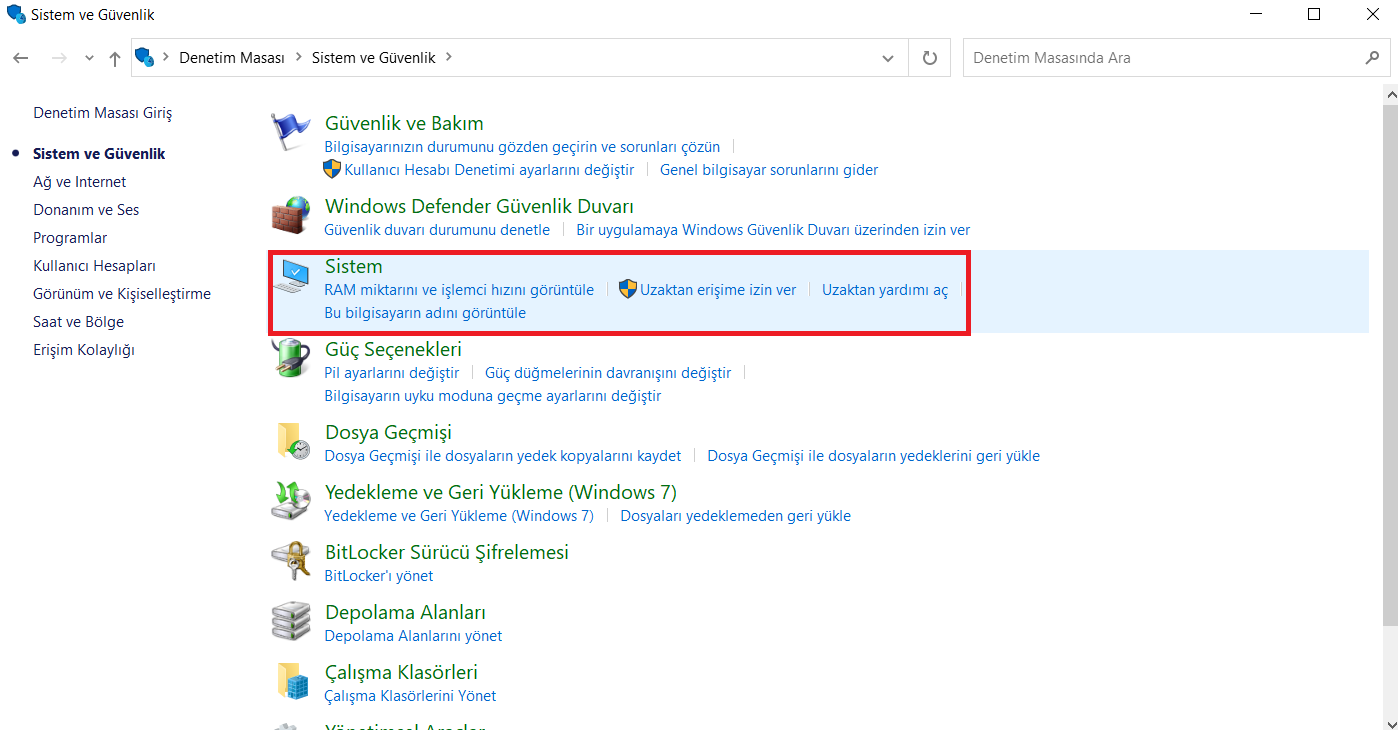Viewport: 1398px width, 730px height.
Task: Click the Control Panel icon in address bar
Action: 145,58
